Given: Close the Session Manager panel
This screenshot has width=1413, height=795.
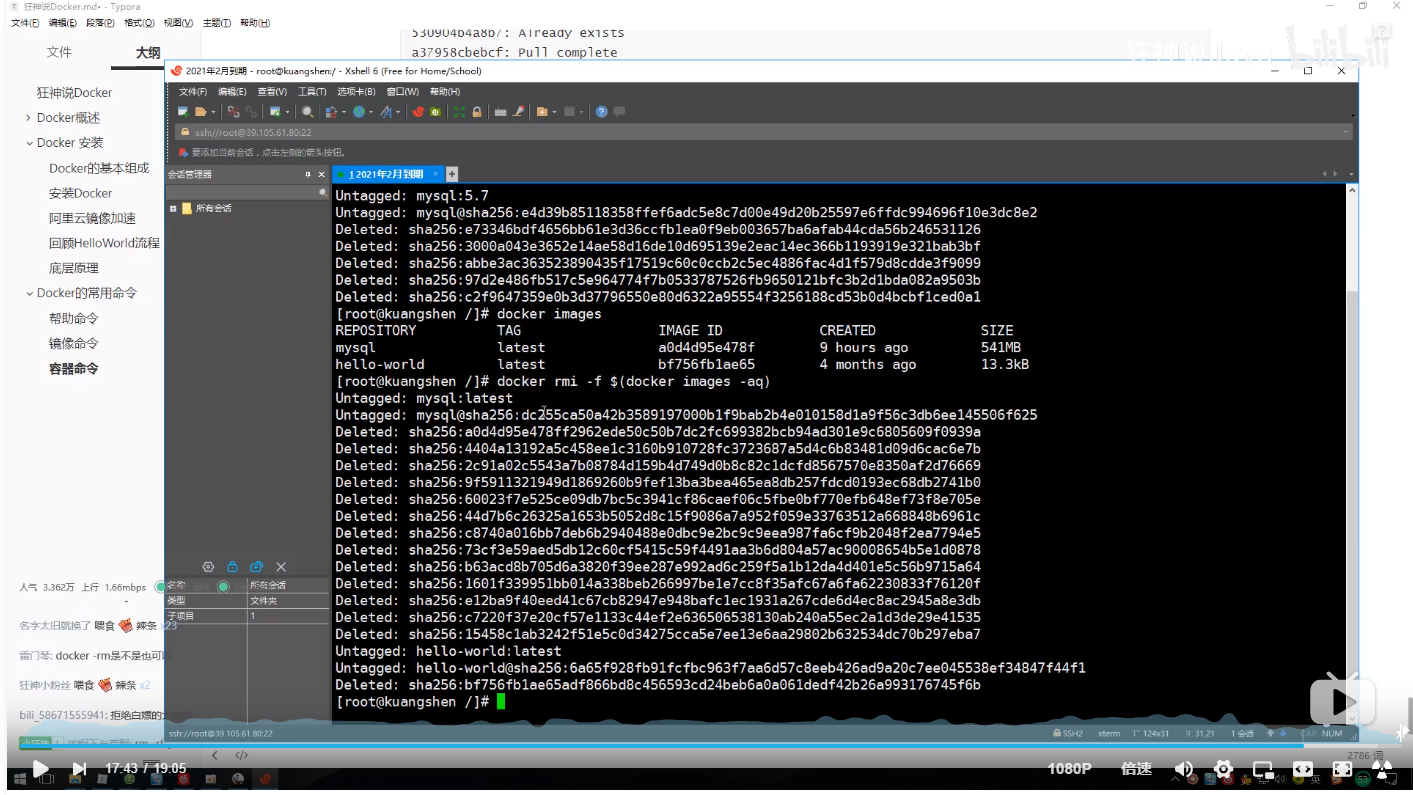Looking at the screenshot, I should [321, 174].
